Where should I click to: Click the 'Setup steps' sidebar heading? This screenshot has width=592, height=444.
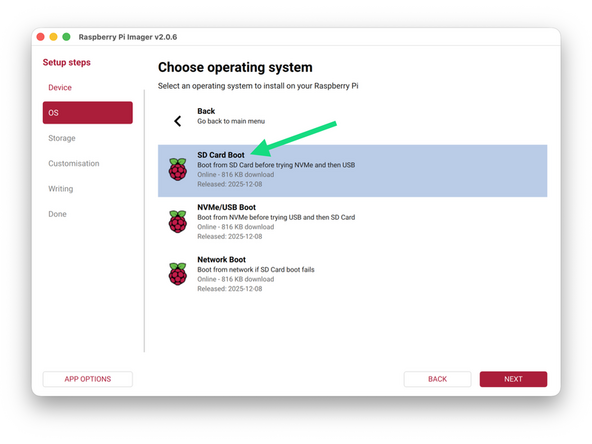66,62
